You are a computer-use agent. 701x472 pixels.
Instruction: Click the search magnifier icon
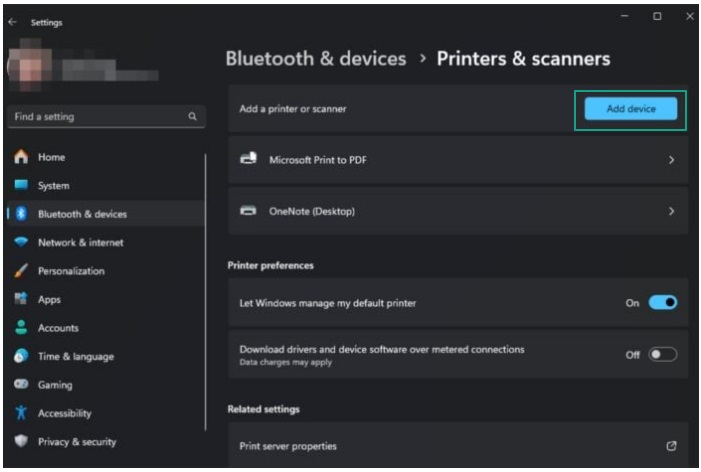coord(192,117)
